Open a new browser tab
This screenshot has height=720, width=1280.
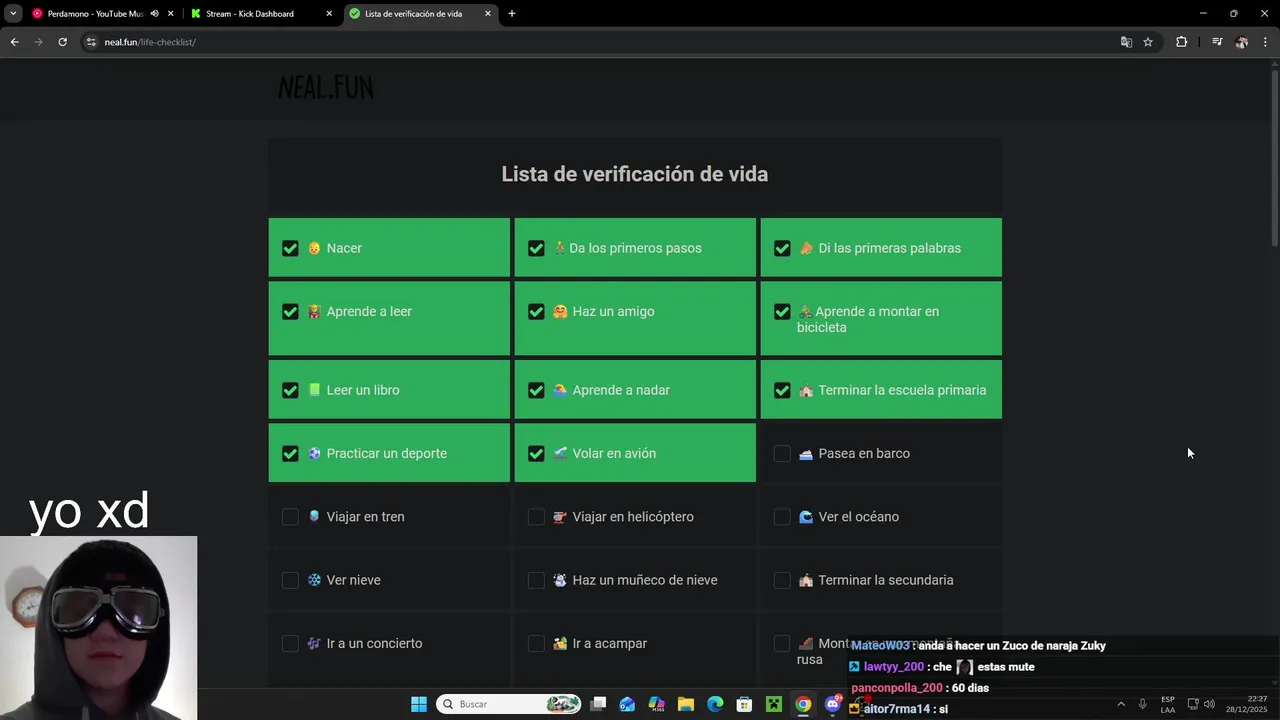(512, 14)
